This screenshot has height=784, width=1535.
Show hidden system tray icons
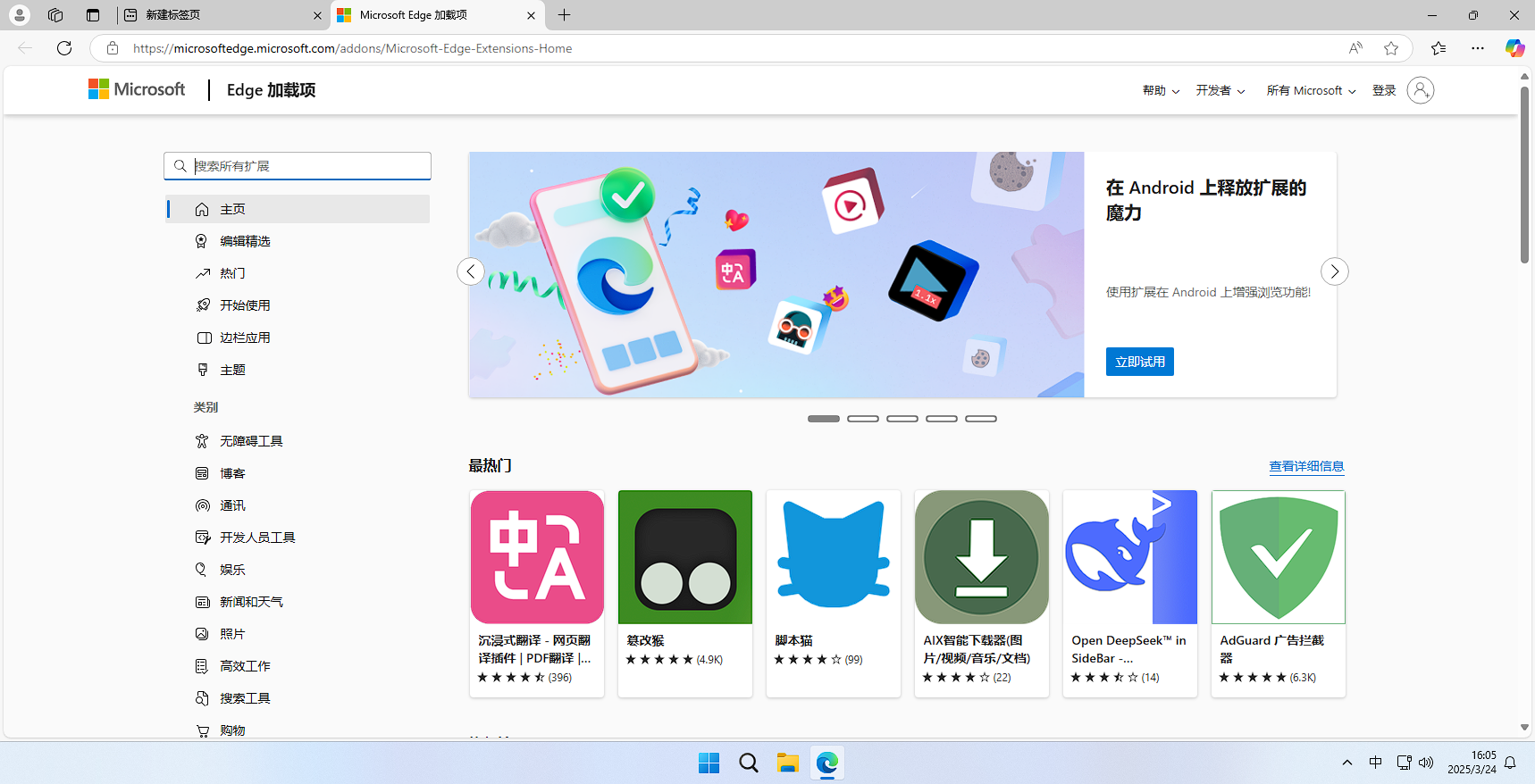(x=1346, y=763)
